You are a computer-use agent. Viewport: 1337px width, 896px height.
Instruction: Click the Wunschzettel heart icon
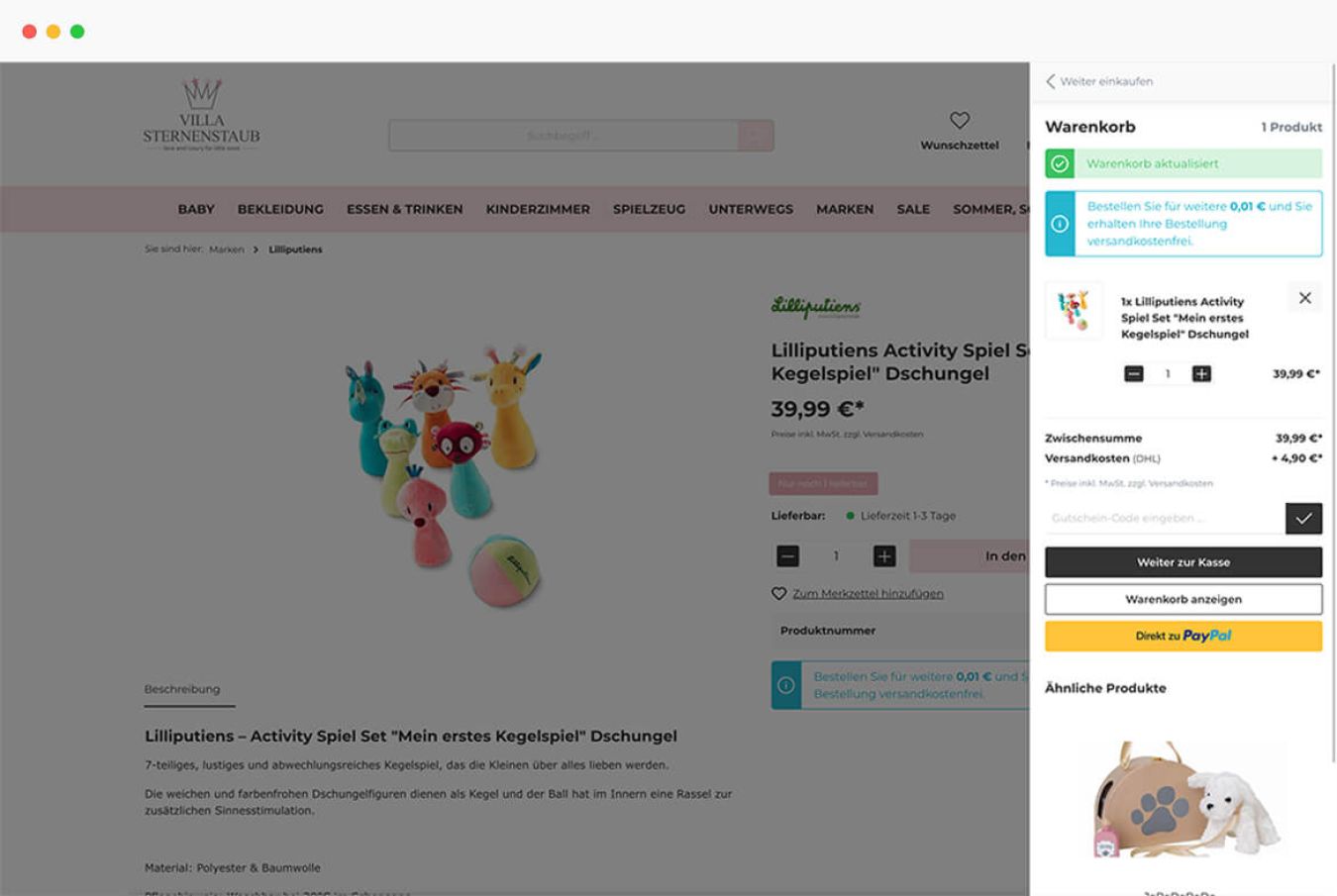click(x=960, y=120)
